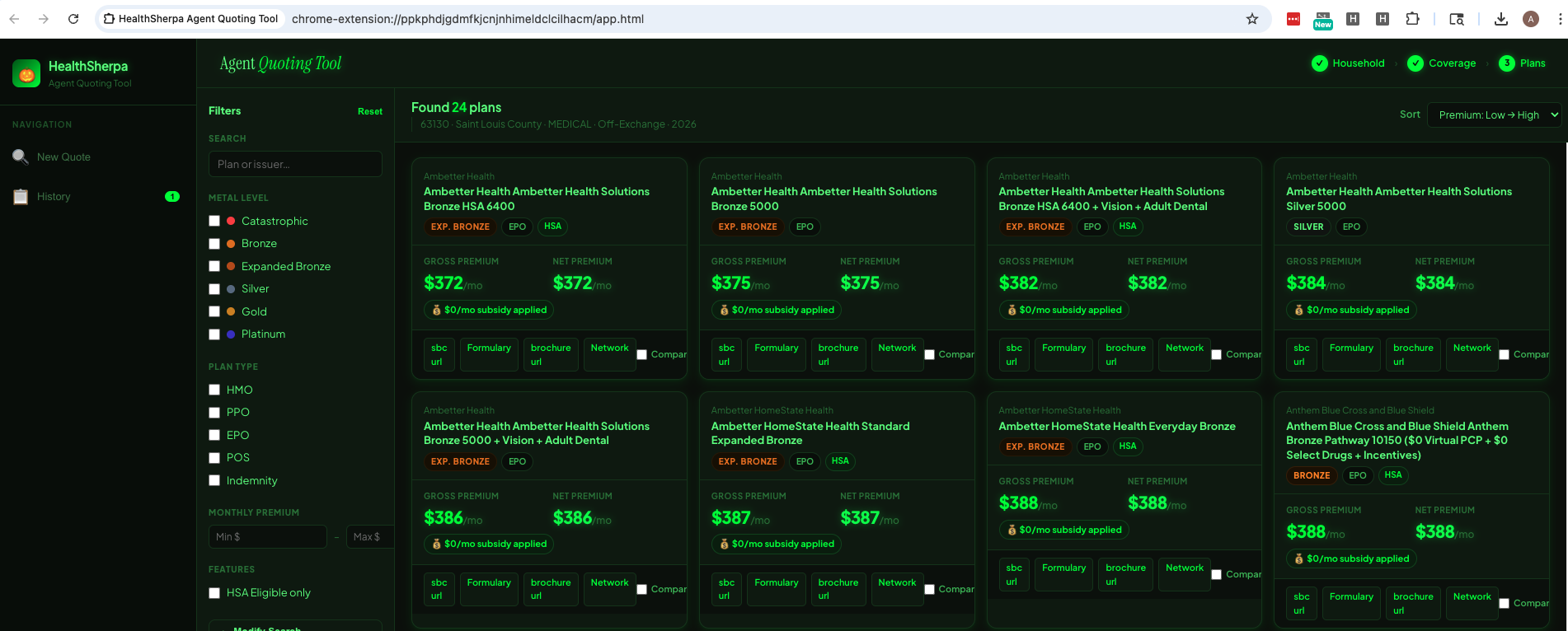The width and height of the screenshot is (1568, 631).
Task: Click the 'Found 24 plans' heading
Action: click(x=456, y=107)
